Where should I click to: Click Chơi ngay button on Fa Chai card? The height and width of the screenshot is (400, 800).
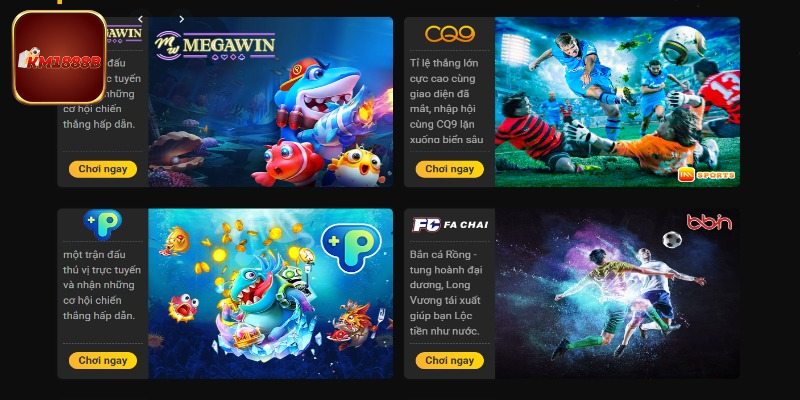point(449,361)
